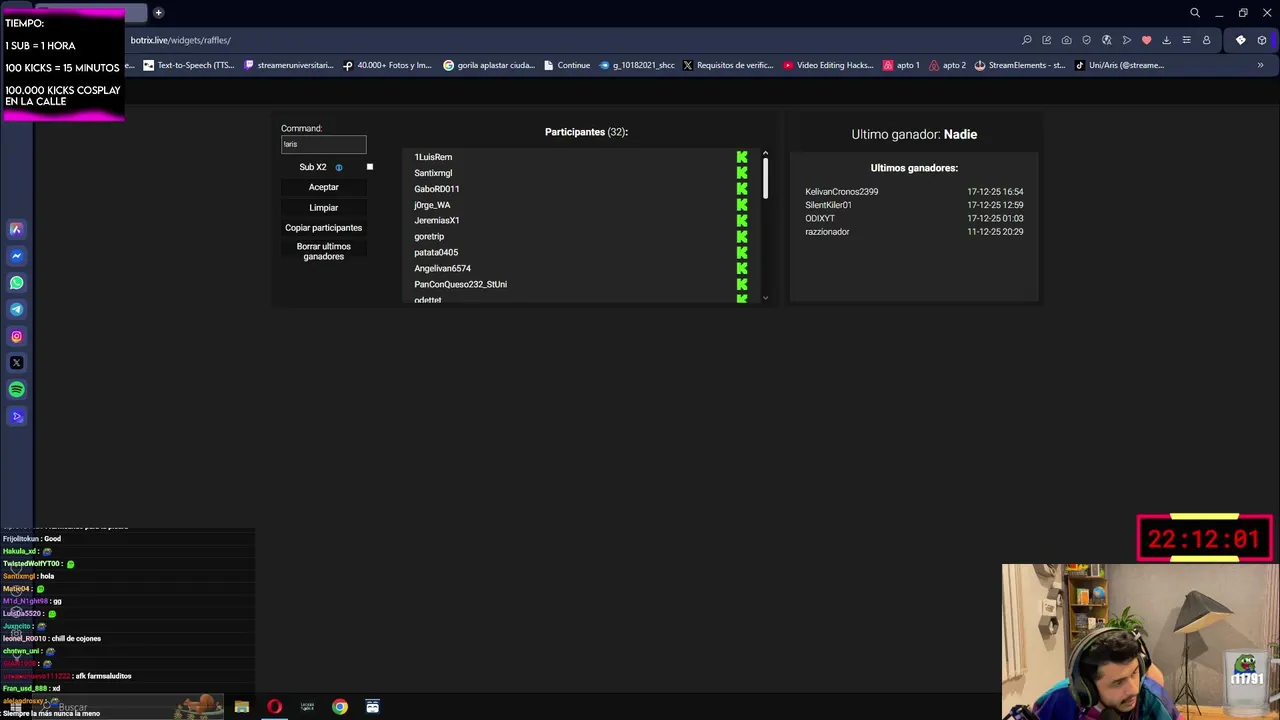1280x720 pixels.
Task: Open the Uni/Aris TikTok bookmark
Action: coord(1120,65)
